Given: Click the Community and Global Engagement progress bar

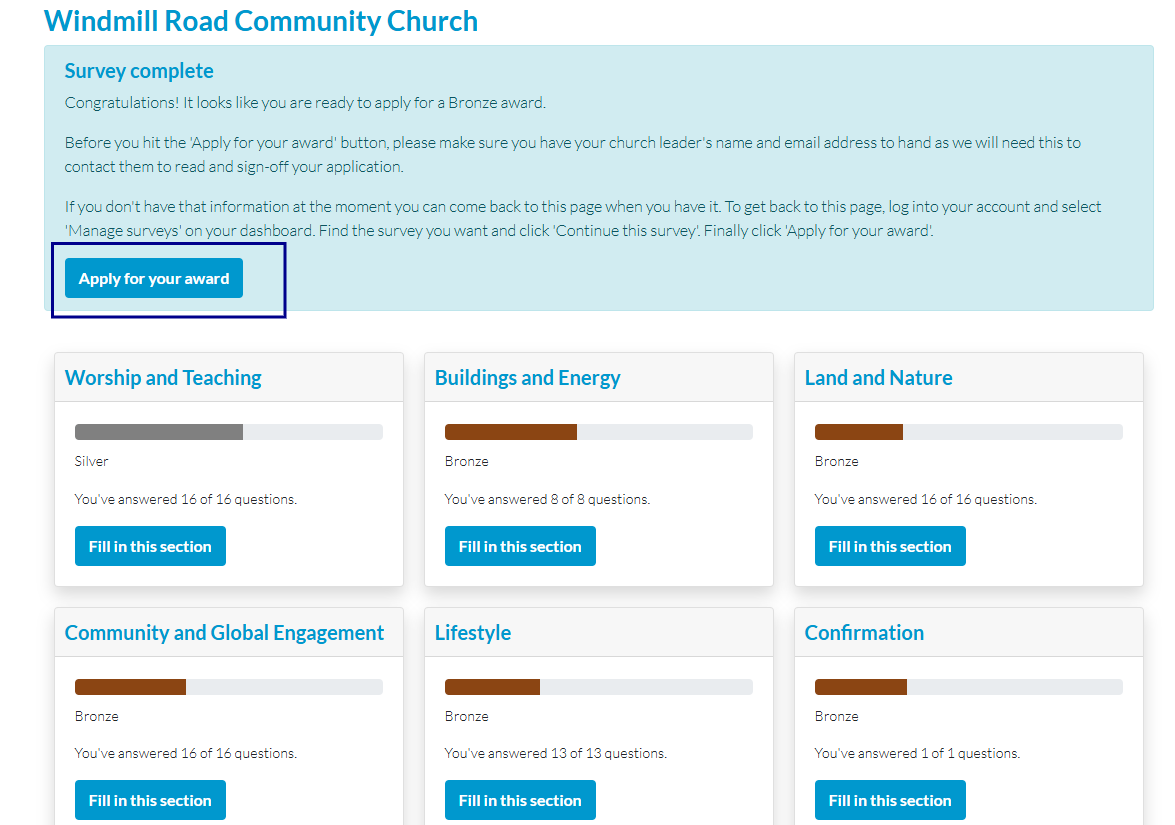Looking at the screenshot, I should click(229, 687).
